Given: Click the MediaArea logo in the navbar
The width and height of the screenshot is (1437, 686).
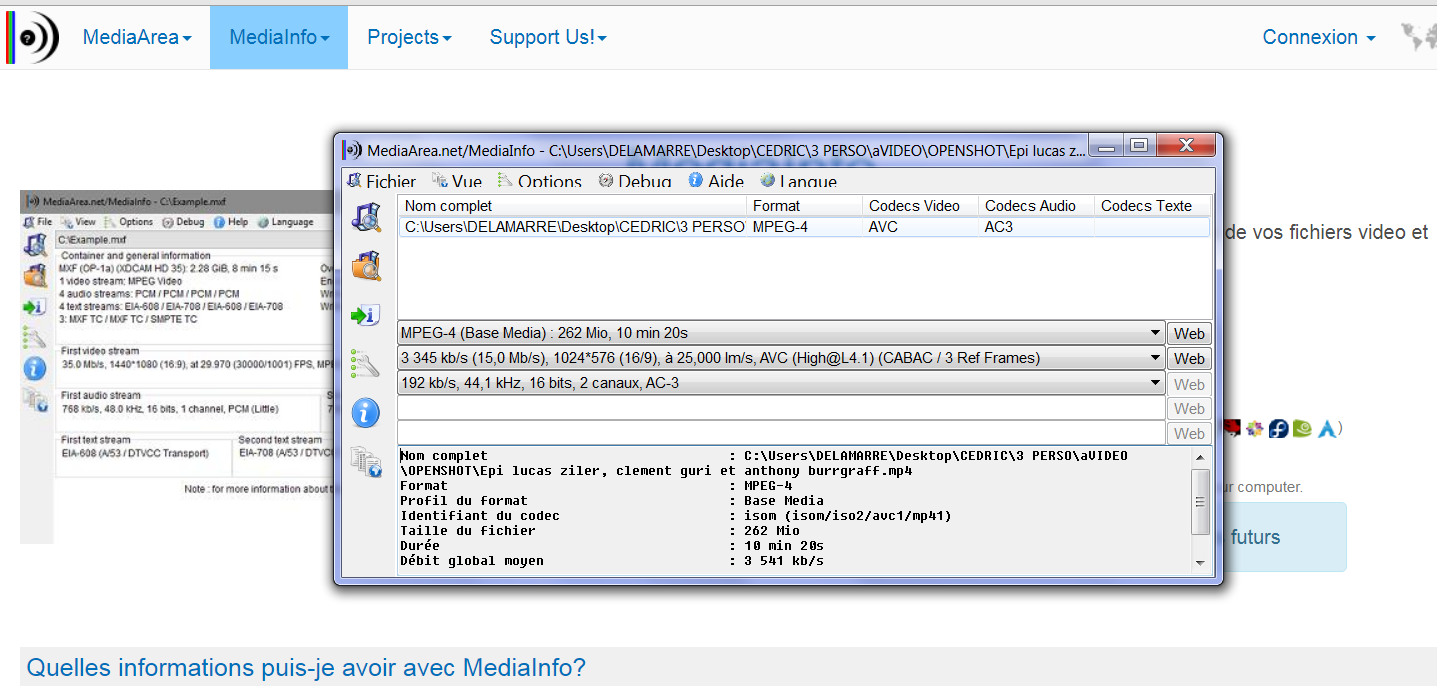Looking at the screenshot, I should point(33,37).
